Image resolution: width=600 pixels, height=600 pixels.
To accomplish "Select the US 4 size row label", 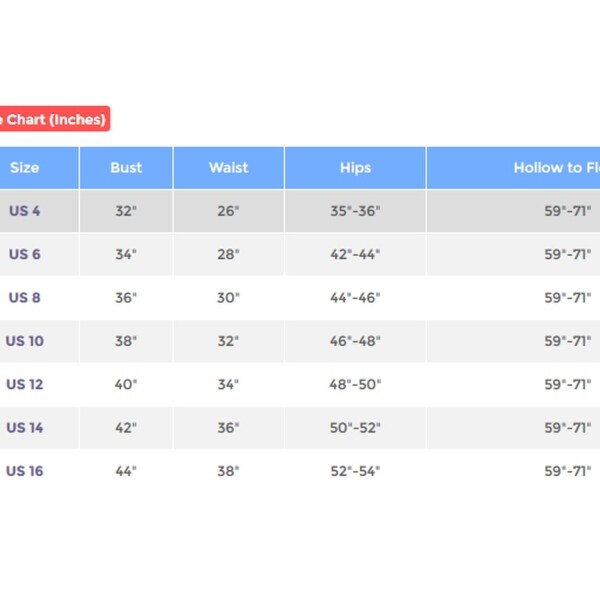I will 25,211.
